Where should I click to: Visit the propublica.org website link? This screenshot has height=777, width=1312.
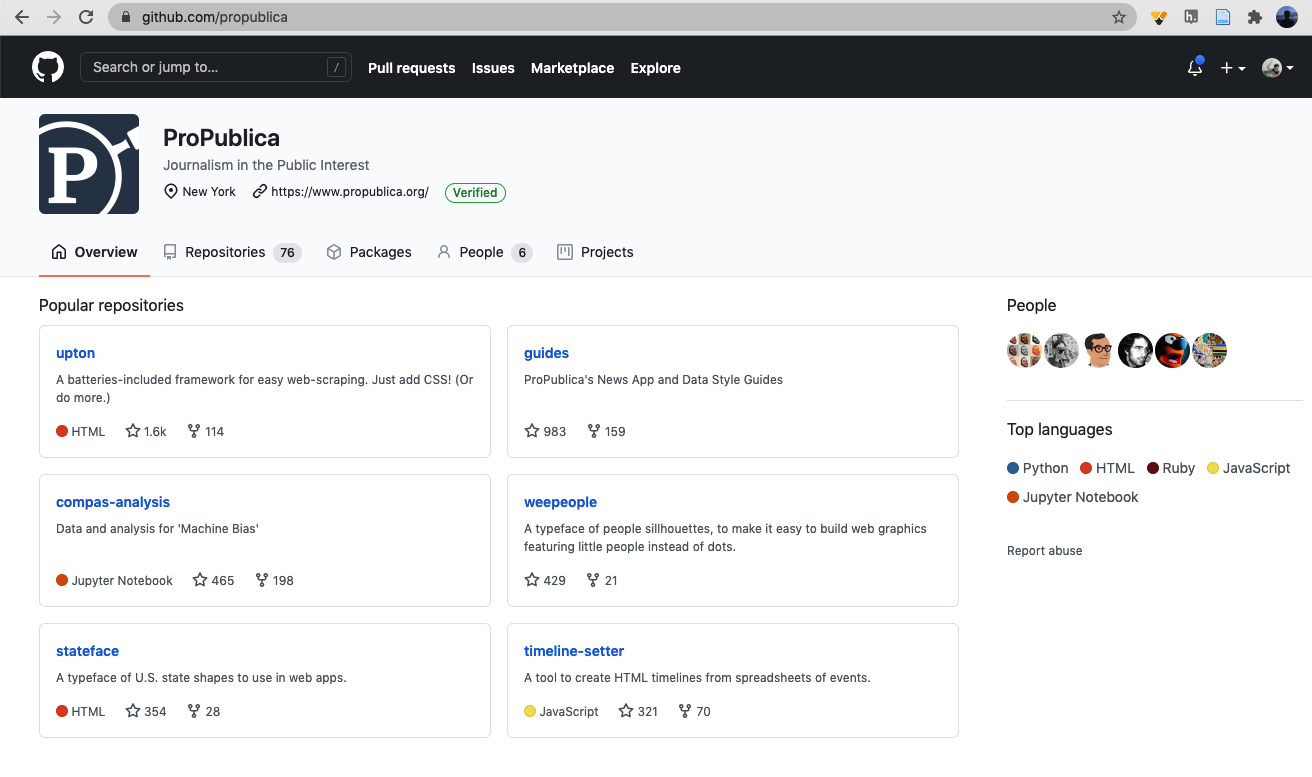pos(349,192)
